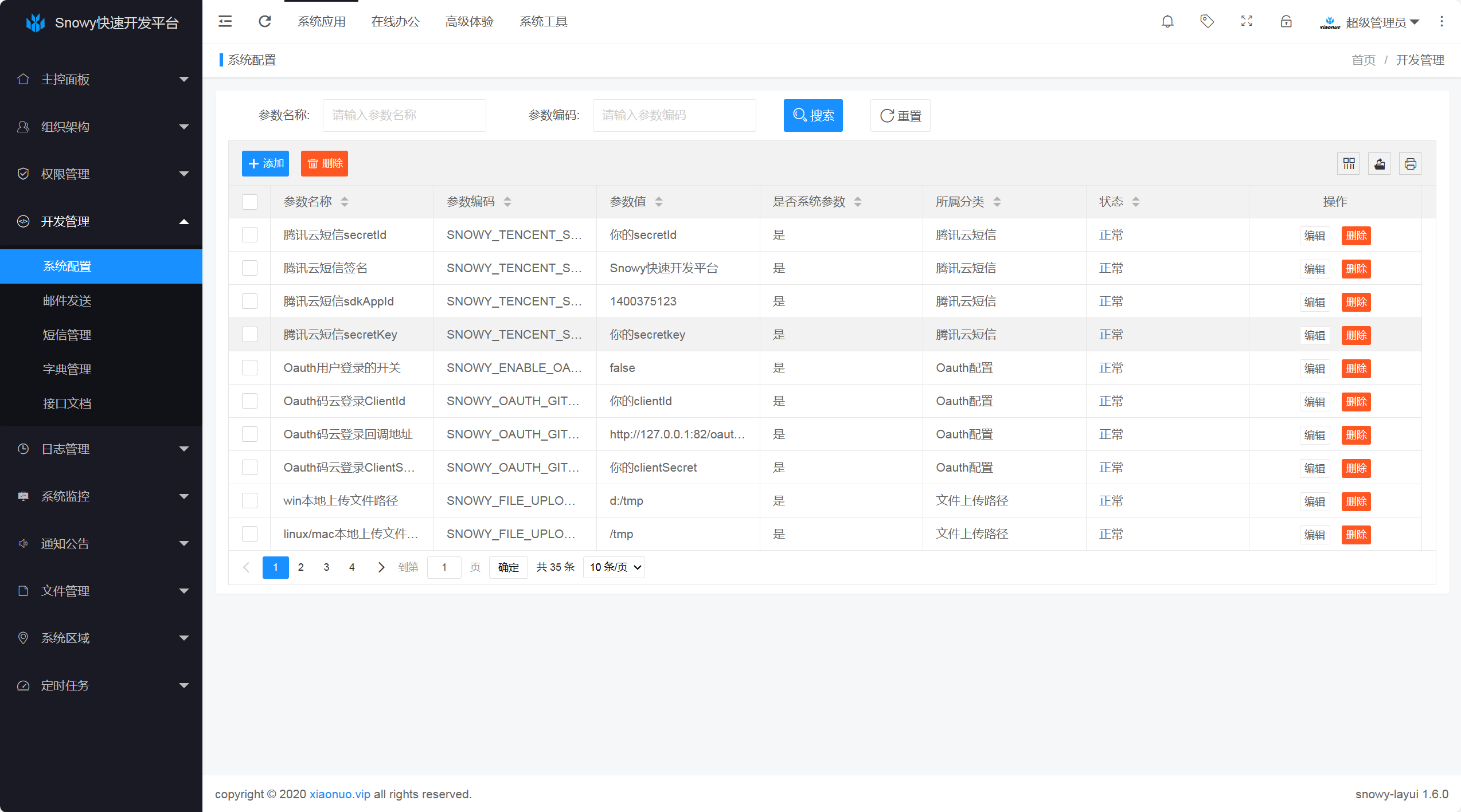The width and height of the screenshot is (1461, 812).
Task: Focus the 参数名称 input field
Action: (404, 116)
